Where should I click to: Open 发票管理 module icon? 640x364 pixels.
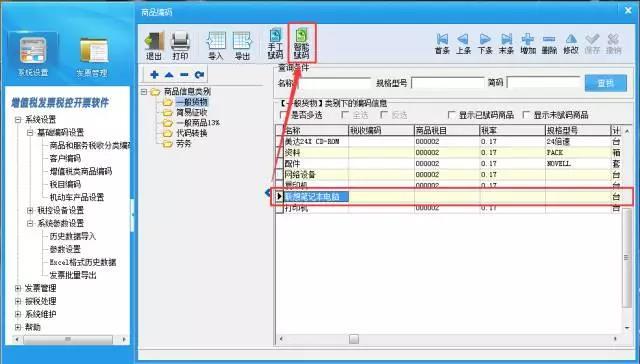[92, 58]
